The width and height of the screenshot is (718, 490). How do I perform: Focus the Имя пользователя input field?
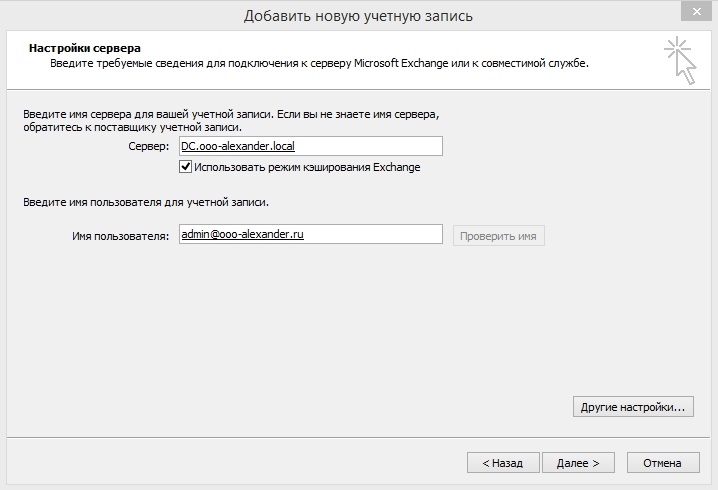coord(310,234)
